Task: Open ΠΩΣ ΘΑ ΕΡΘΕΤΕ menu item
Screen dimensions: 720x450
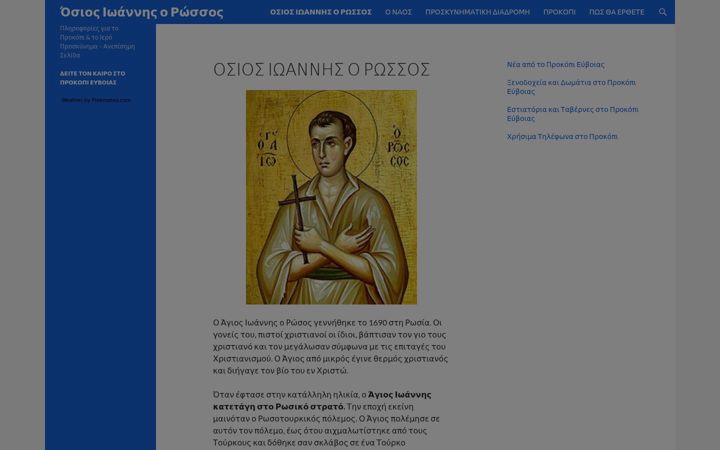Action: pos(616,12)
